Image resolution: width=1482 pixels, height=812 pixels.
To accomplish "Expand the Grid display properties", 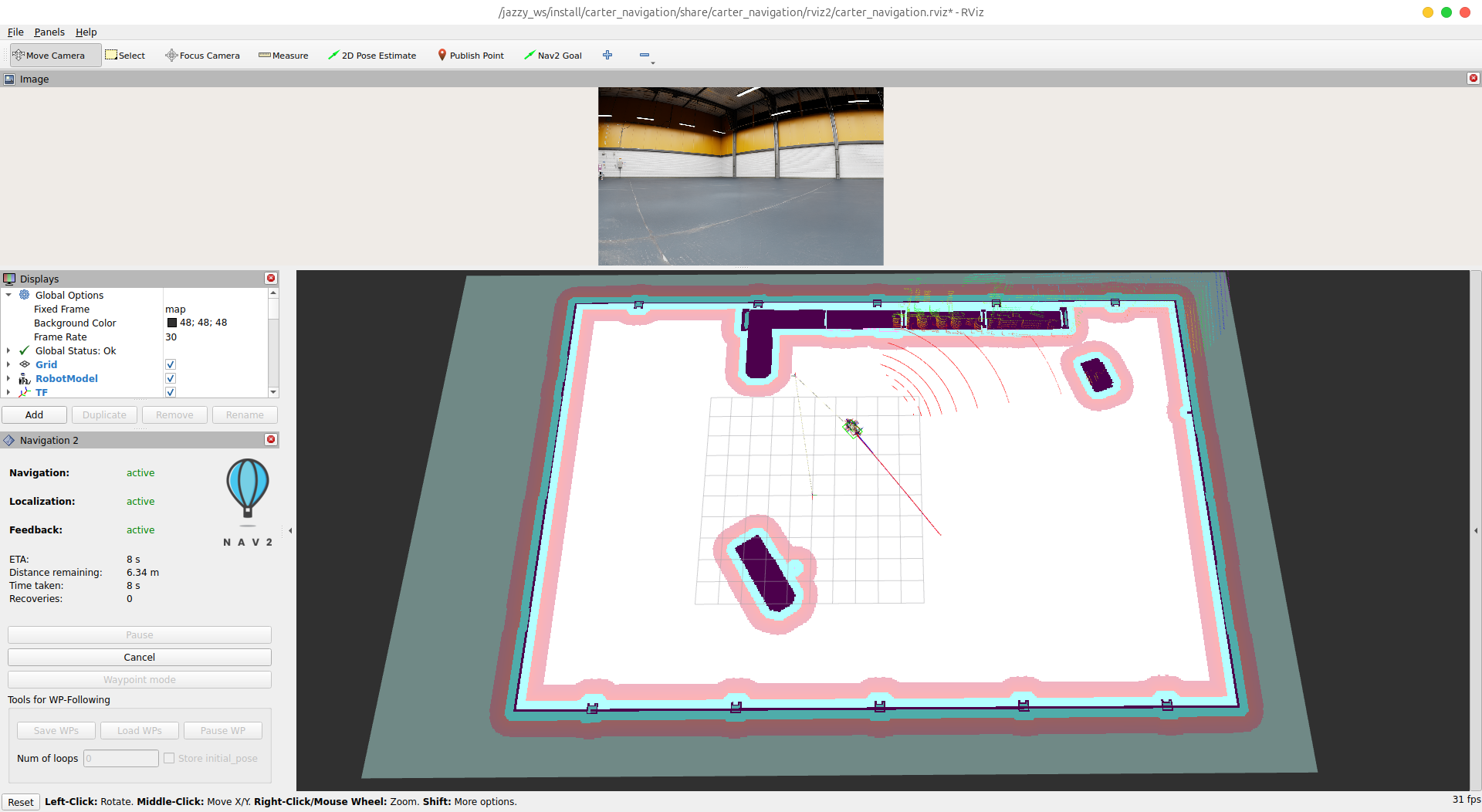I will pyautogui.click(x=8, y=364).
